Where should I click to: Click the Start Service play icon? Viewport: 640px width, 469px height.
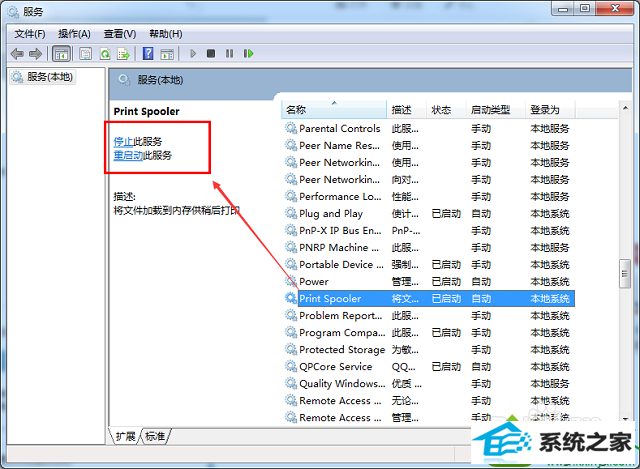coord(193,53)
